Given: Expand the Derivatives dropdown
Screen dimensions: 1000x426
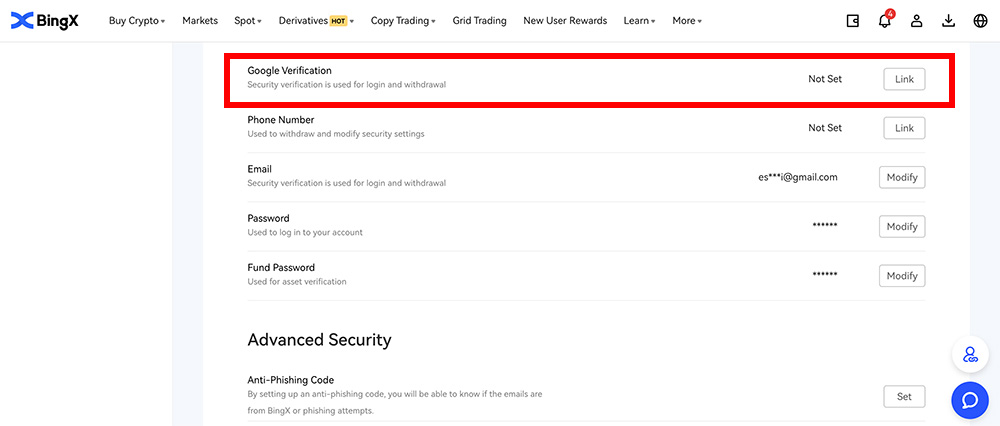Looking at the screenshot, I should coord(316,21).
